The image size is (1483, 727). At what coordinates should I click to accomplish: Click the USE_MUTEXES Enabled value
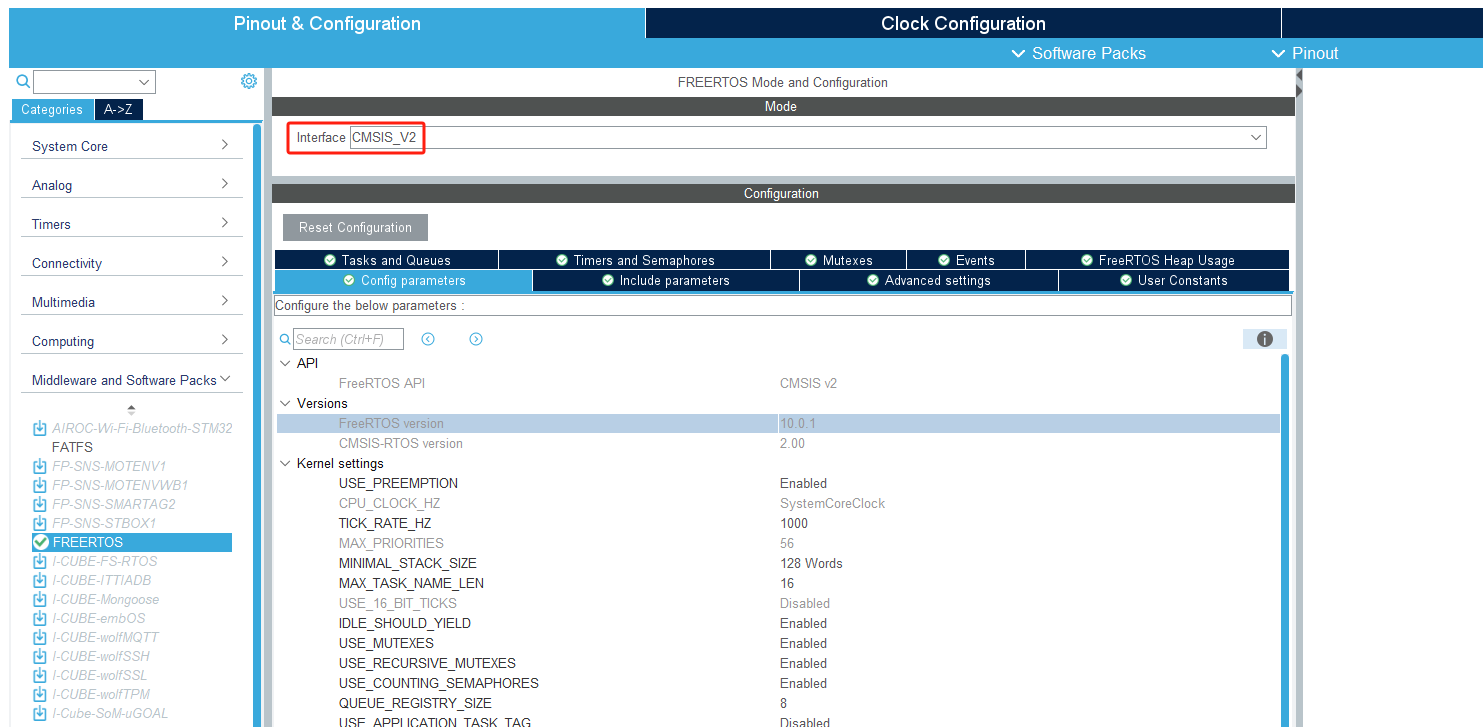(803, 643)
